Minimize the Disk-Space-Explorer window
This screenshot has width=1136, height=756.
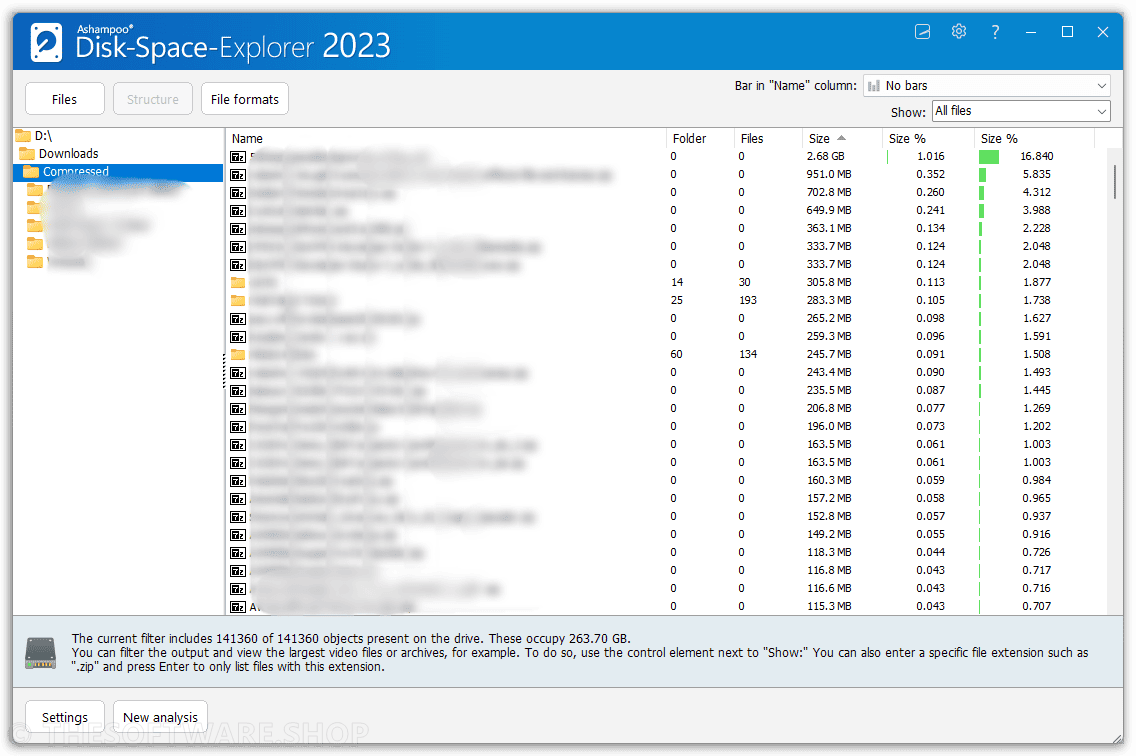tap(1031, 32)
